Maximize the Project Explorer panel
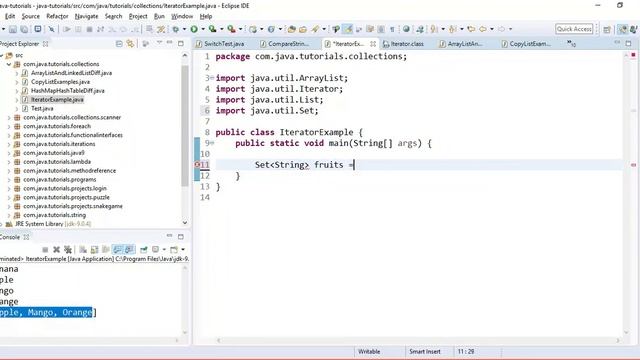The image size is (640, 360). coord(181,43)
